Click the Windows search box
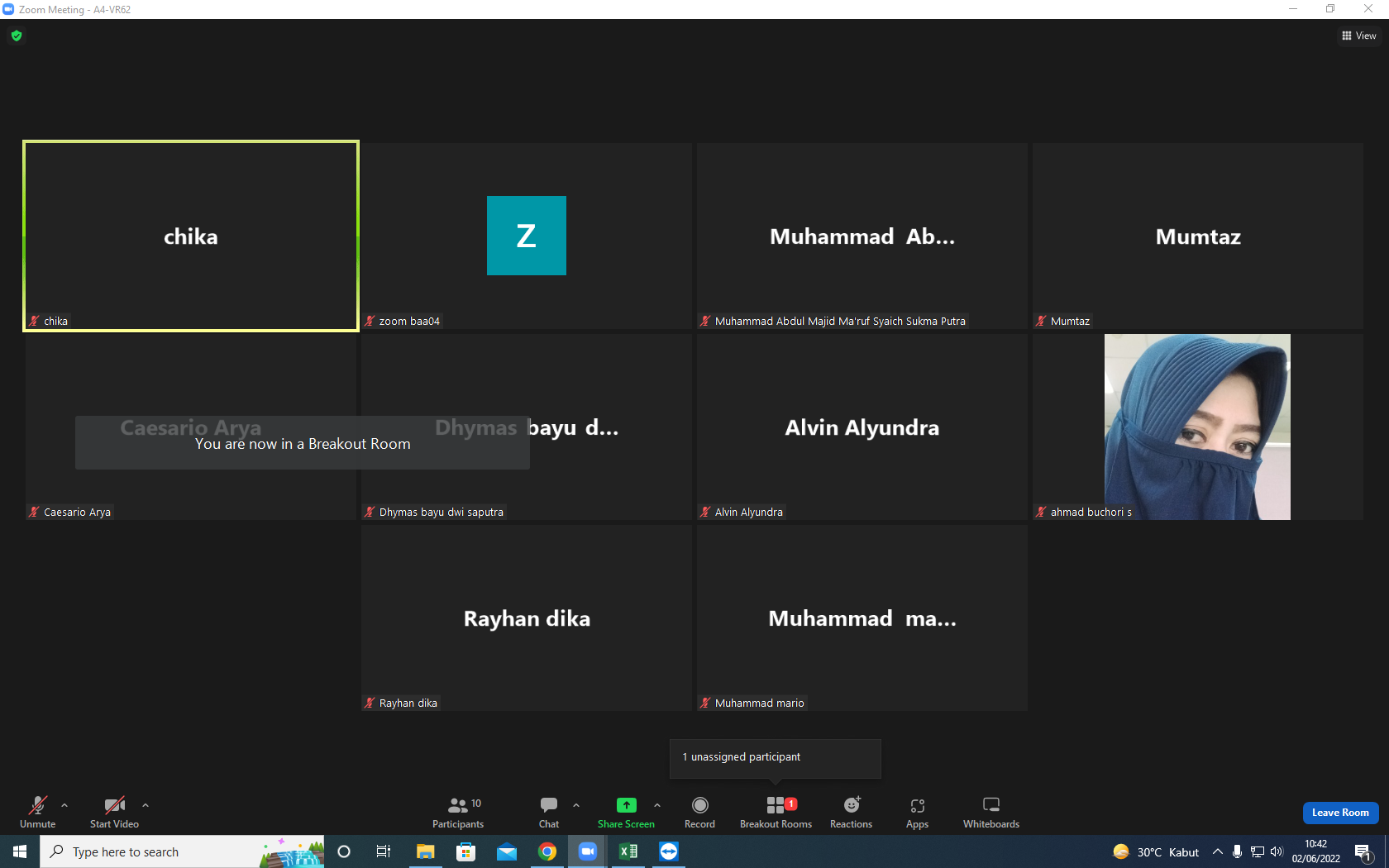Screen dimensions: 1389x868 coord(182,851)
